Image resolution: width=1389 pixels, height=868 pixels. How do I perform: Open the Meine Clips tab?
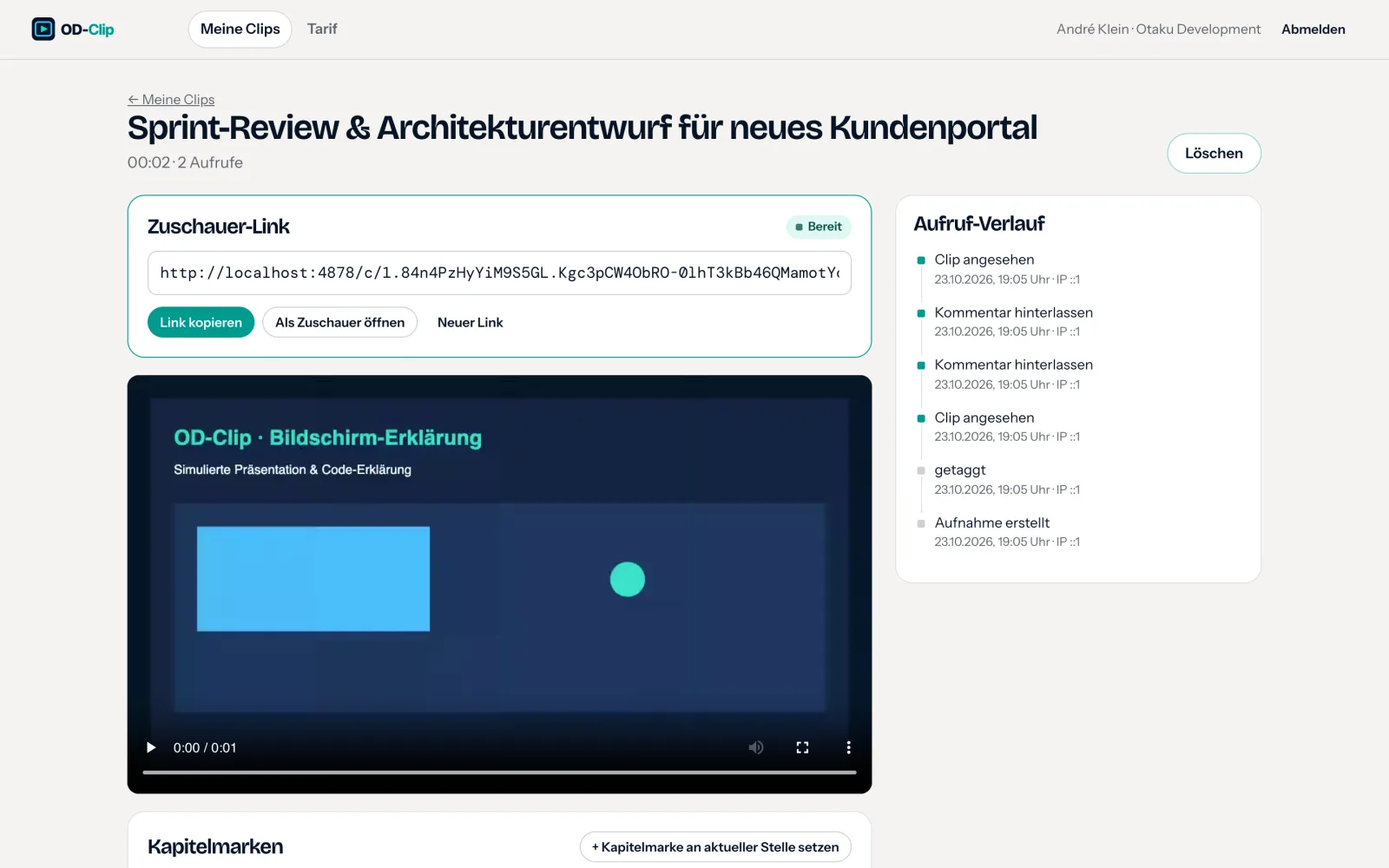240,30
